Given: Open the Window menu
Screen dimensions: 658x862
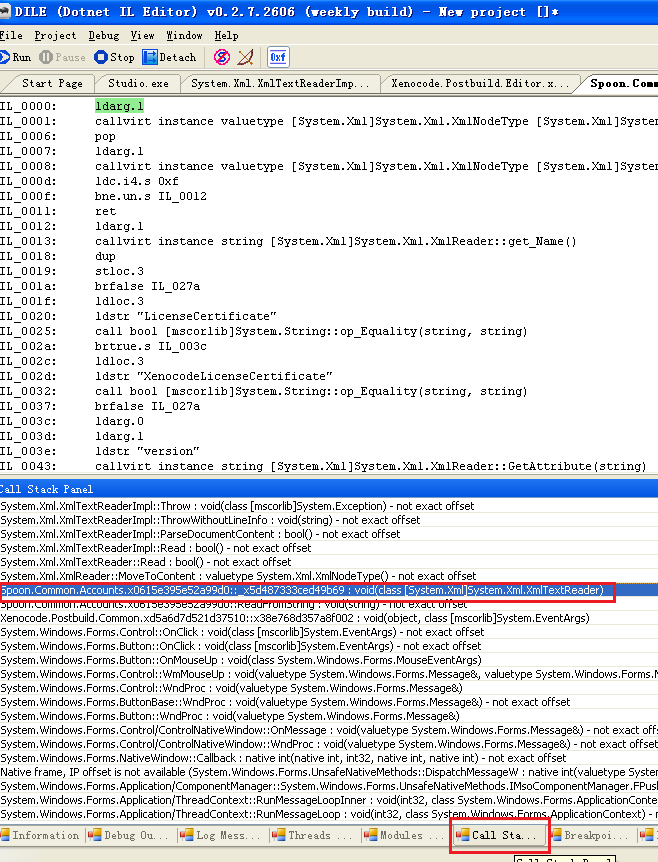Looking at the screenshot, I should (184, 35).
